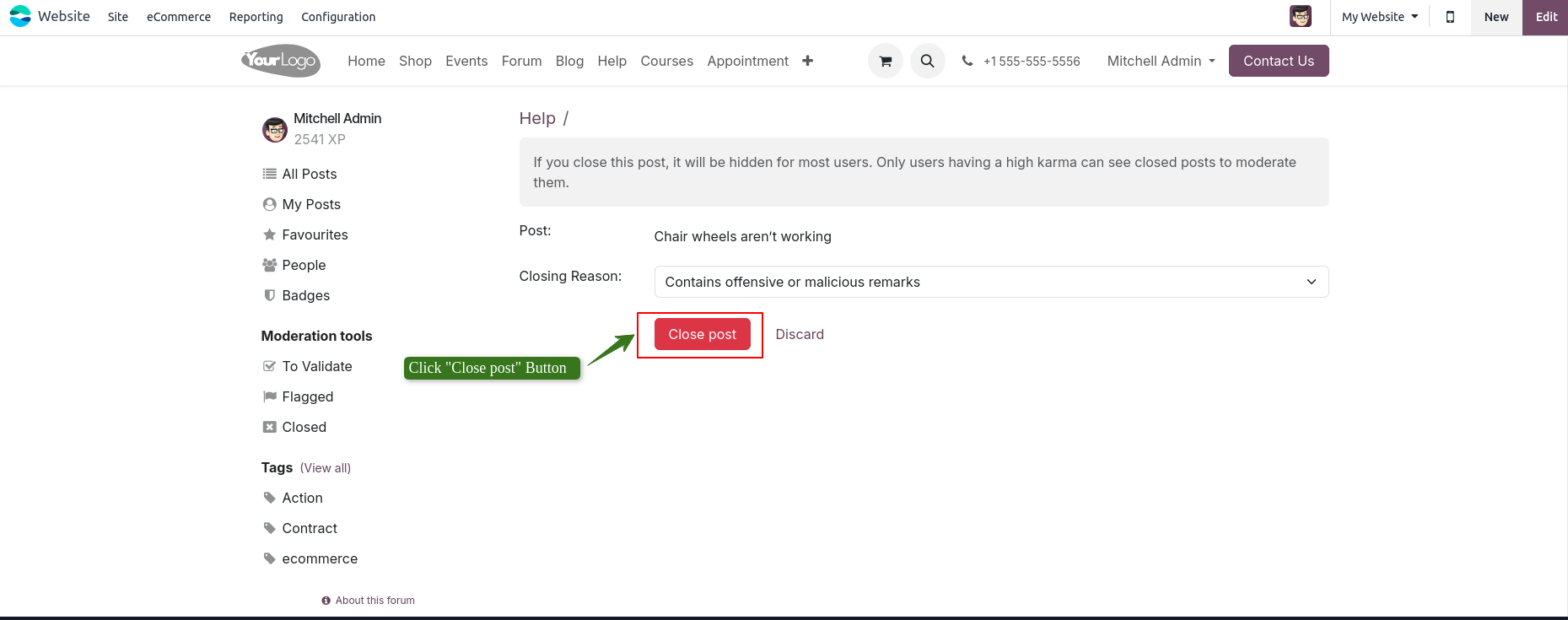Click the plus icon after Appointment
The height and width of the screenshot is (620, 1568).
807,61
